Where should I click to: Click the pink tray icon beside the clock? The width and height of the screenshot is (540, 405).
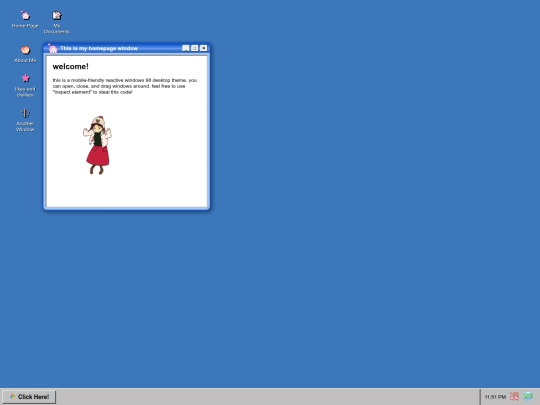pyautogui.click(x=514, y=396)
